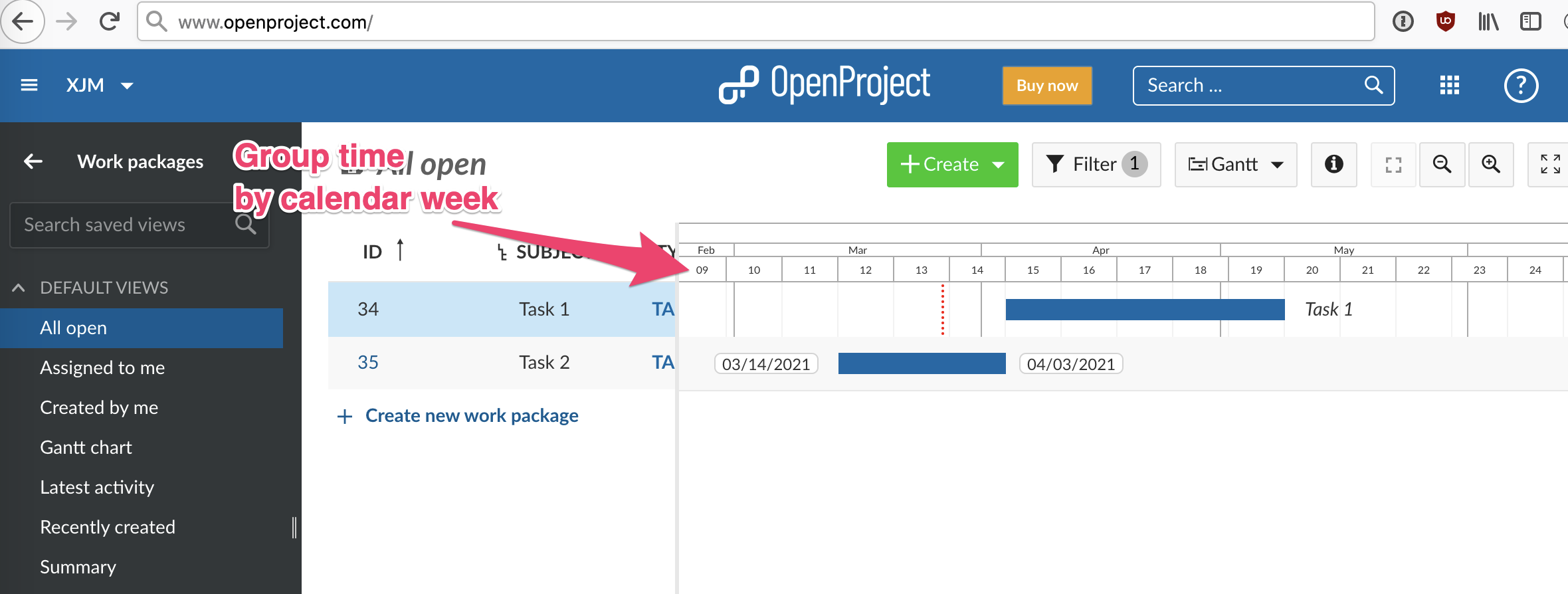Image resolution: width=1568 pixels, height=594 pixels.
Task: Open work package details info icon
Action: coord(1333,164)
